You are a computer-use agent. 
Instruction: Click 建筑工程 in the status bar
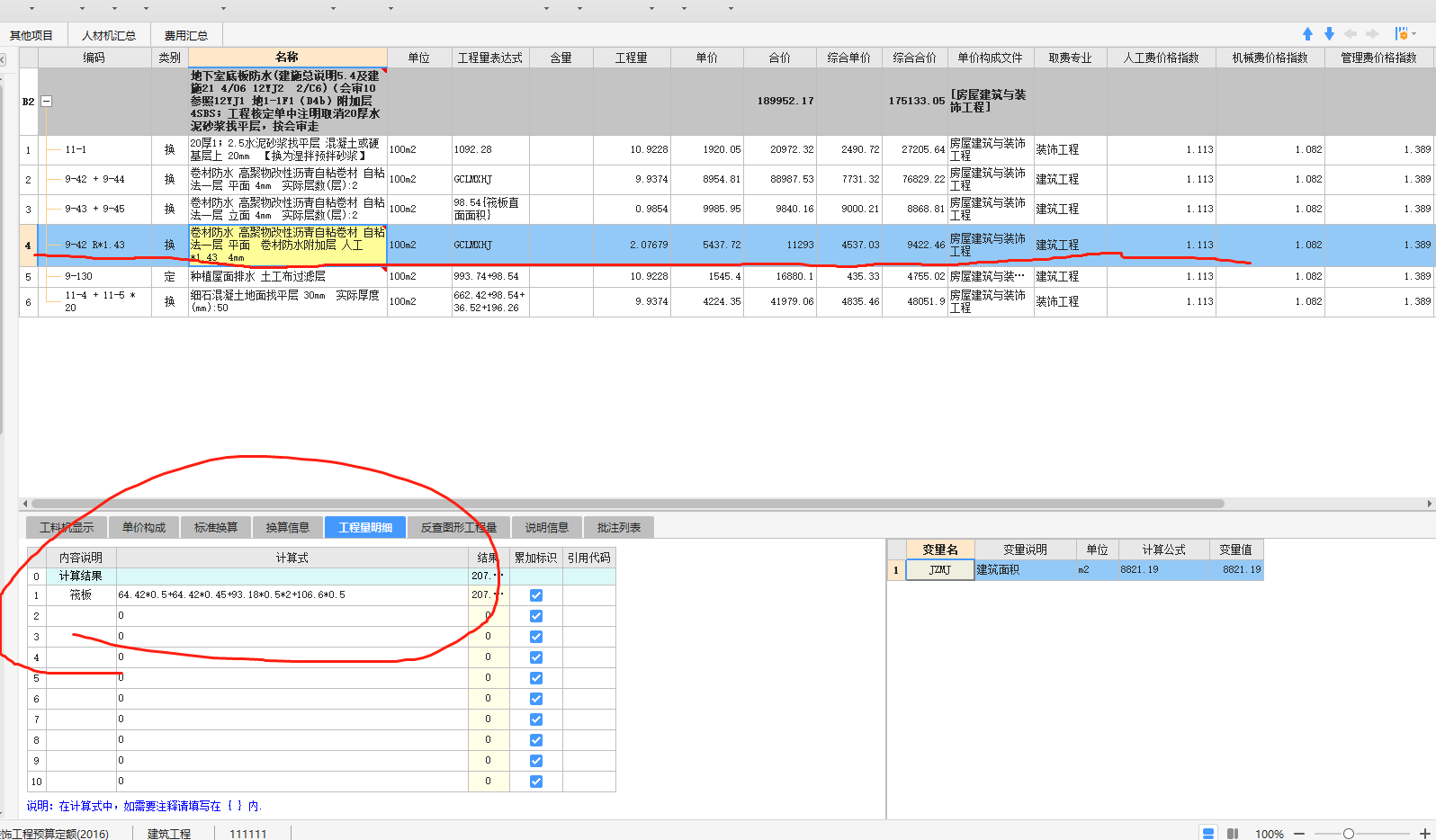point(169,834)
